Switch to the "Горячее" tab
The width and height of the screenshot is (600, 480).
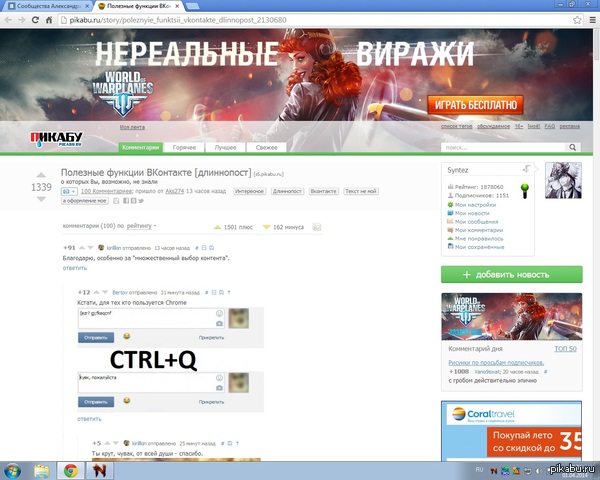185,147
